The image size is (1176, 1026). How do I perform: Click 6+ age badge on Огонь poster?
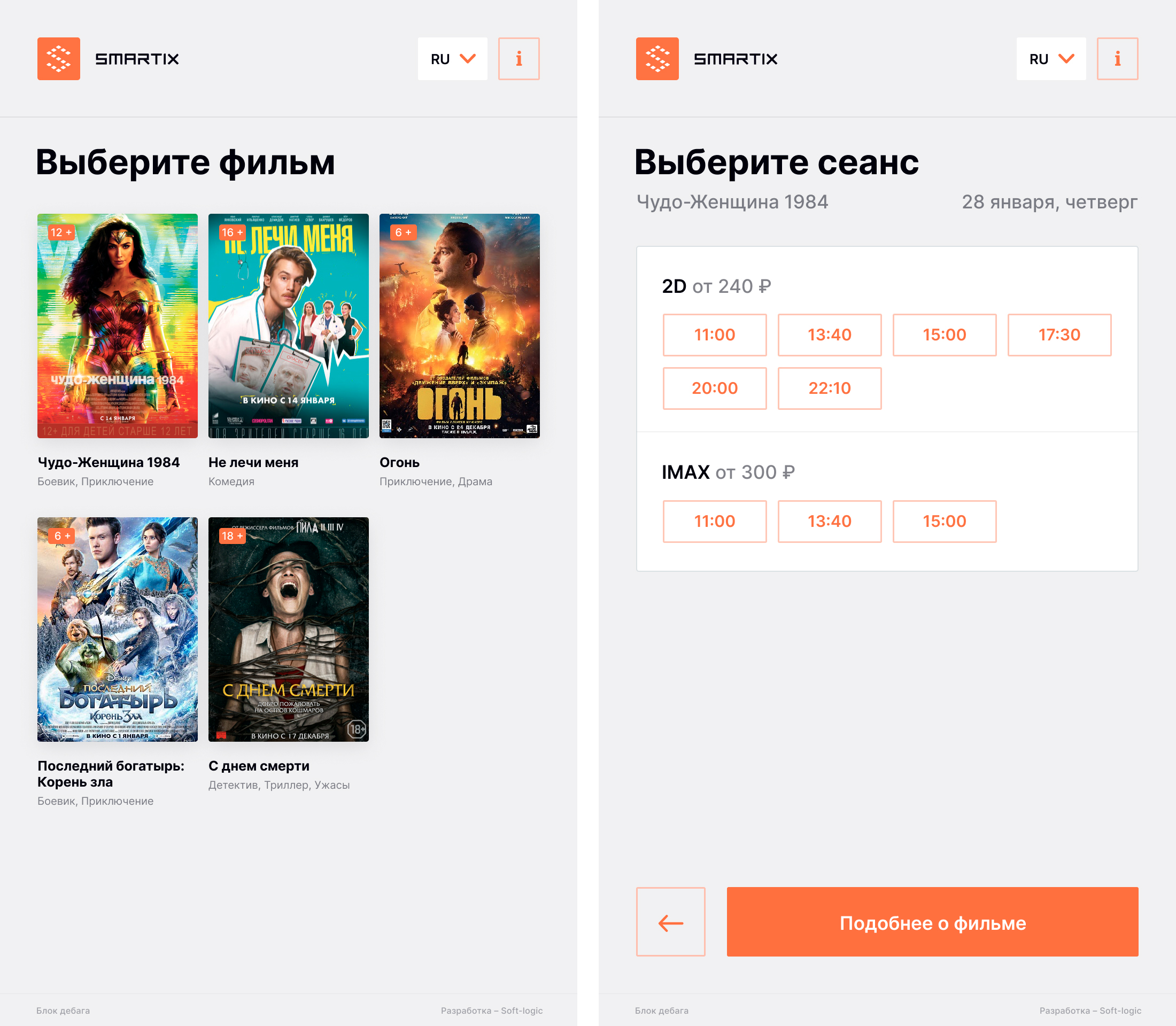pos(403,232)
